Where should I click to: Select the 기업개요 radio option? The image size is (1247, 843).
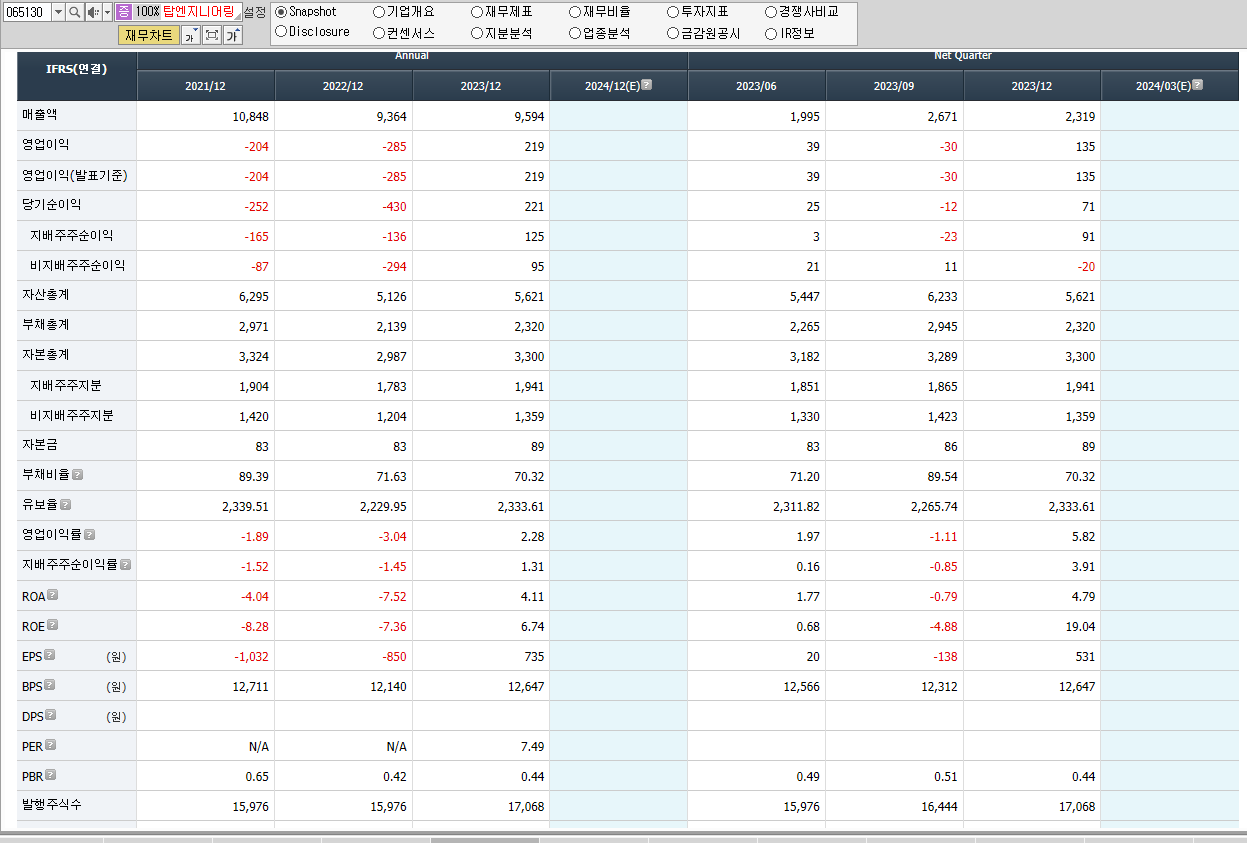[x=379, y=12]
